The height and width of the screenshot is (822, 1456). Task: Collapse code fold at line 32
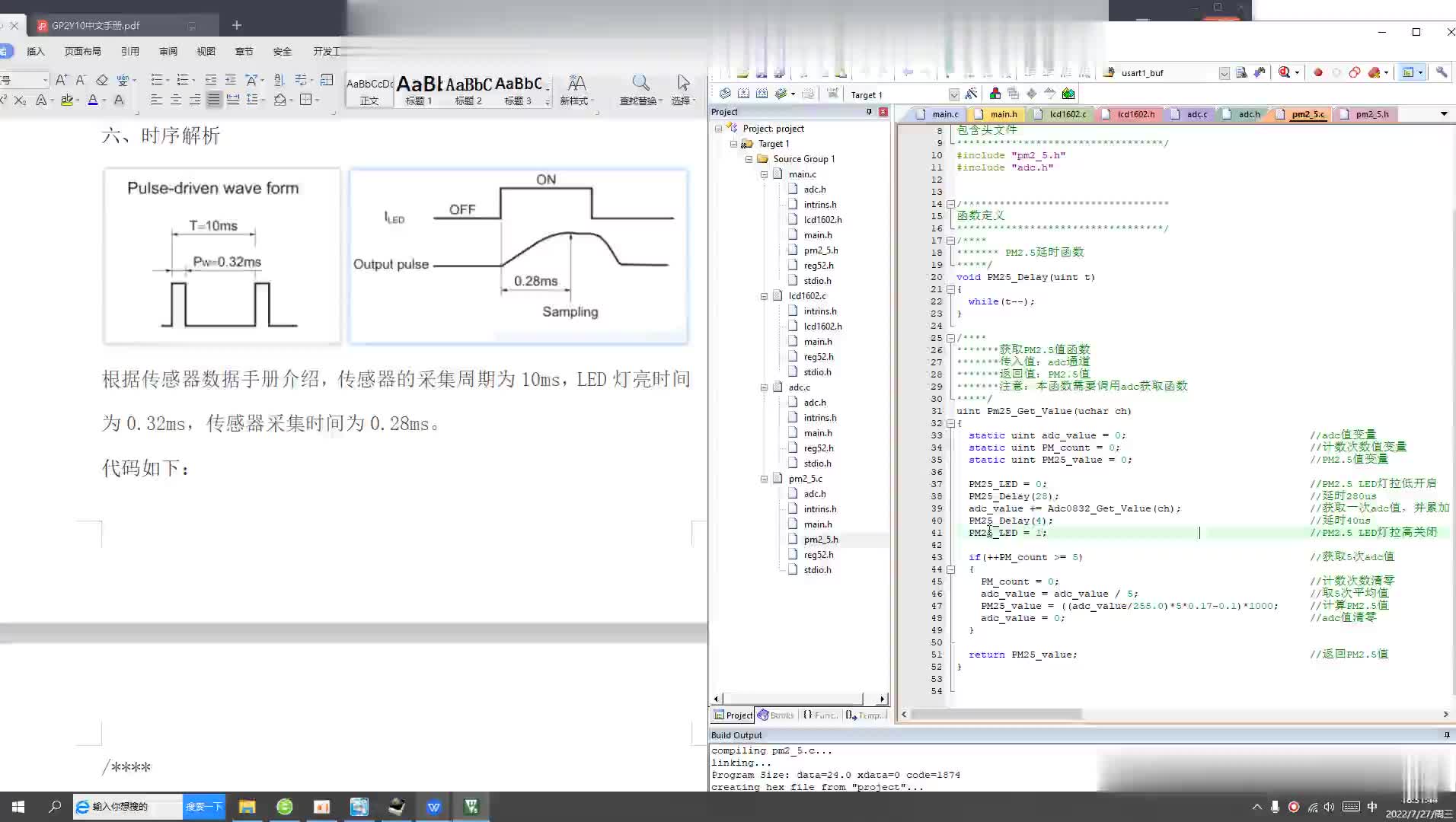tap(950, 423)
